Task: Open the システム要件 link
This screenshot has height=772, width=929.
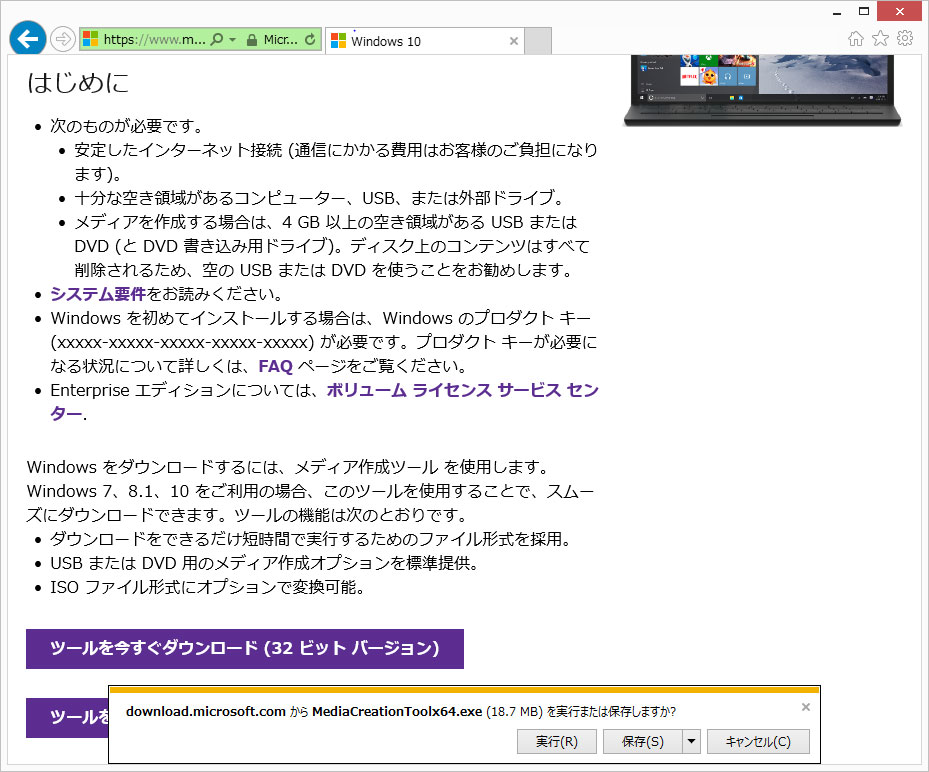Action: click(98, 294)
